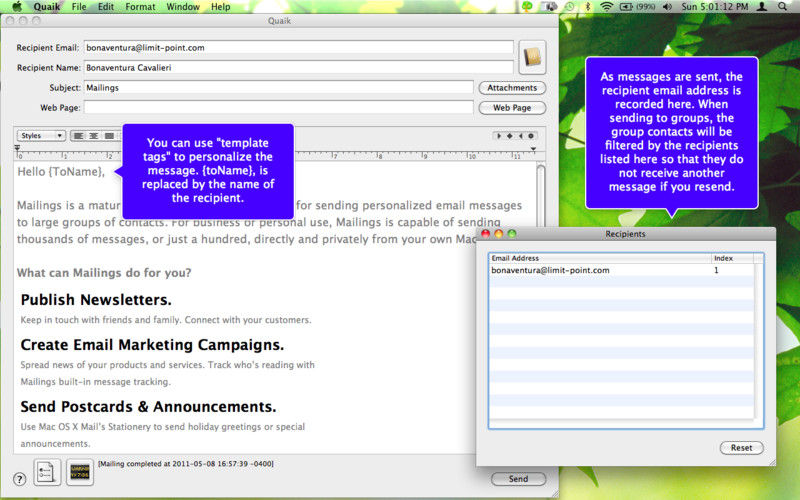
Task: Click the right-pointing tab stop arrow
Action: (499, 136)
